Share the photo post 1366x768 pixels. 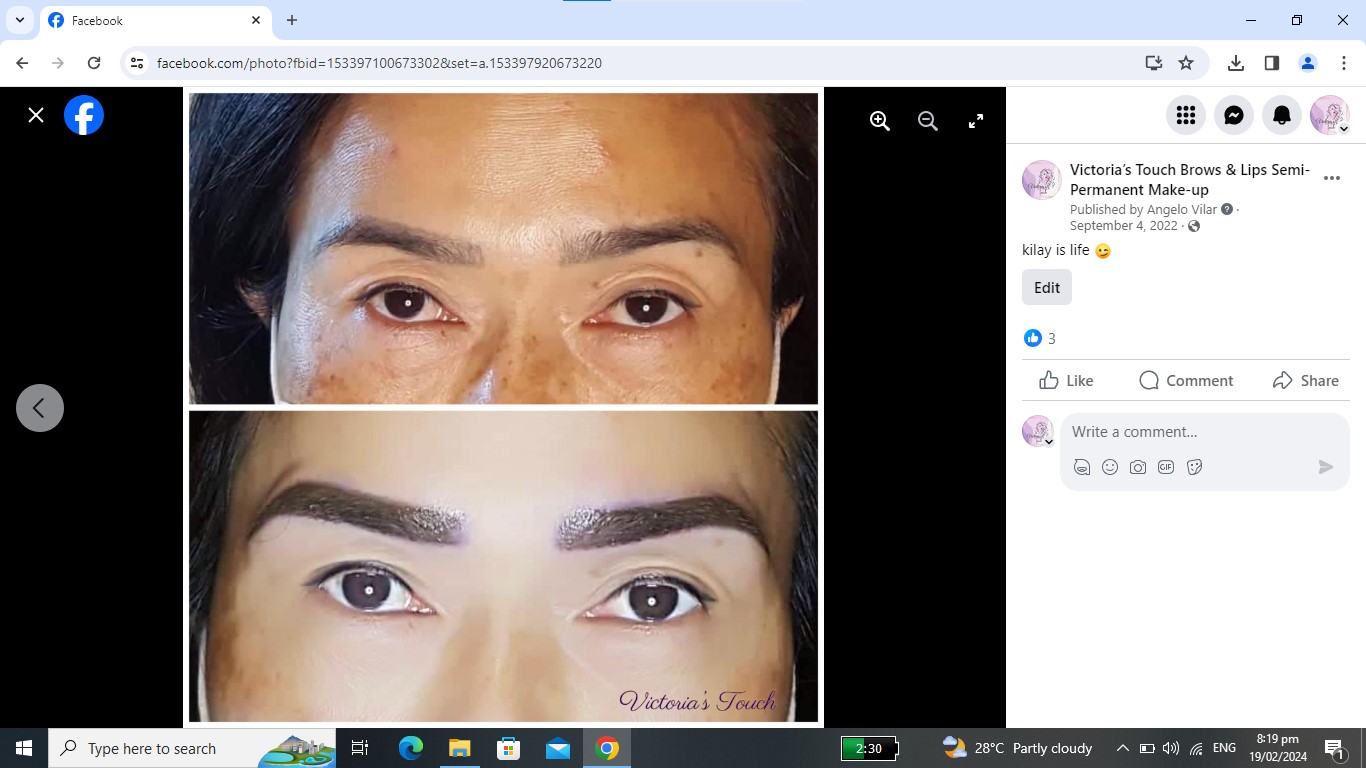tap(1306, 380)
